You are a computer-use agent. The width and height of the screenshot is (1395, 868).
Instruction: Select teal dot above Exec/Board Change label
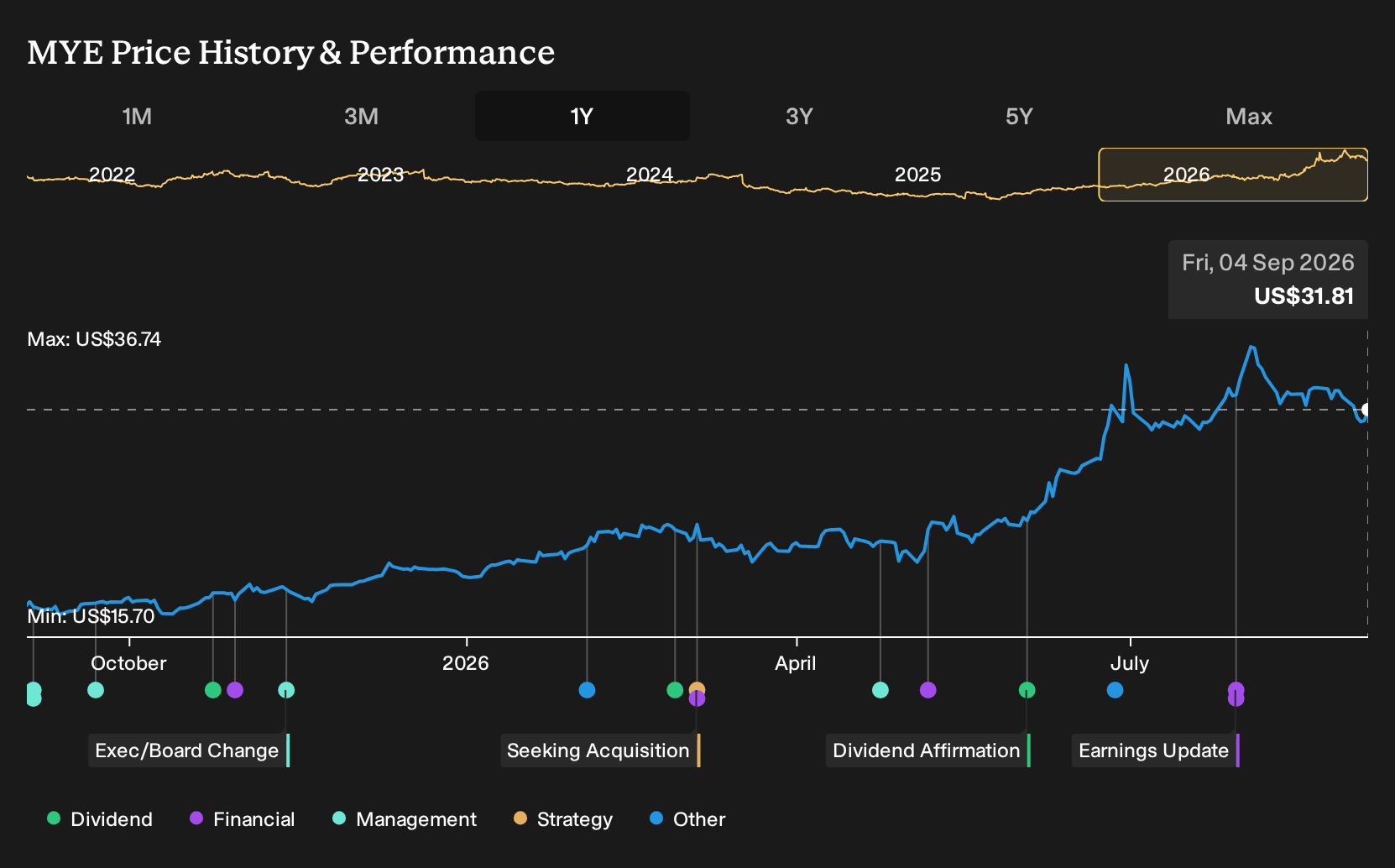tap(286, 690)
